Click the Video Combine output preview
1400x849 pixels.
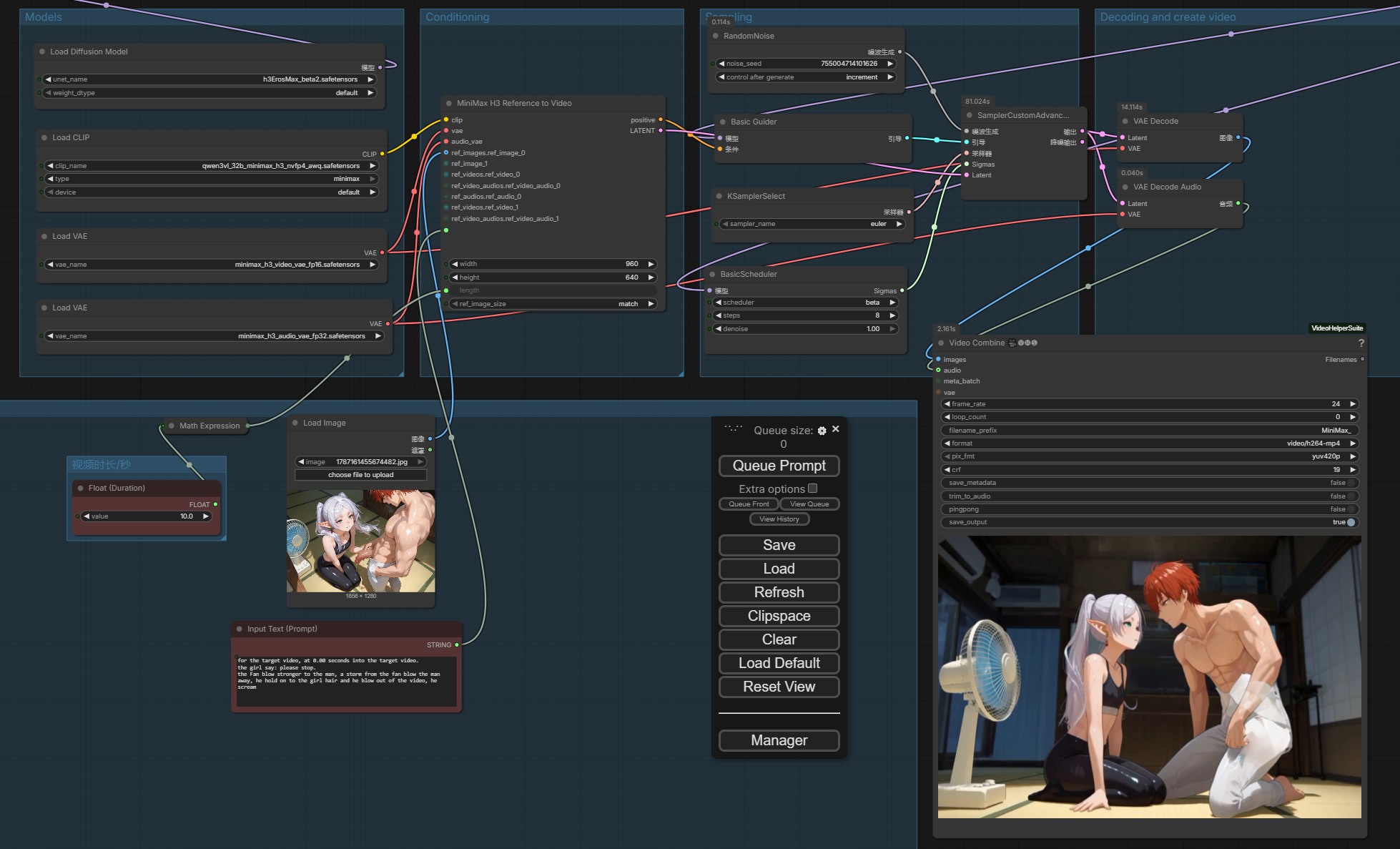point(1149,677)
